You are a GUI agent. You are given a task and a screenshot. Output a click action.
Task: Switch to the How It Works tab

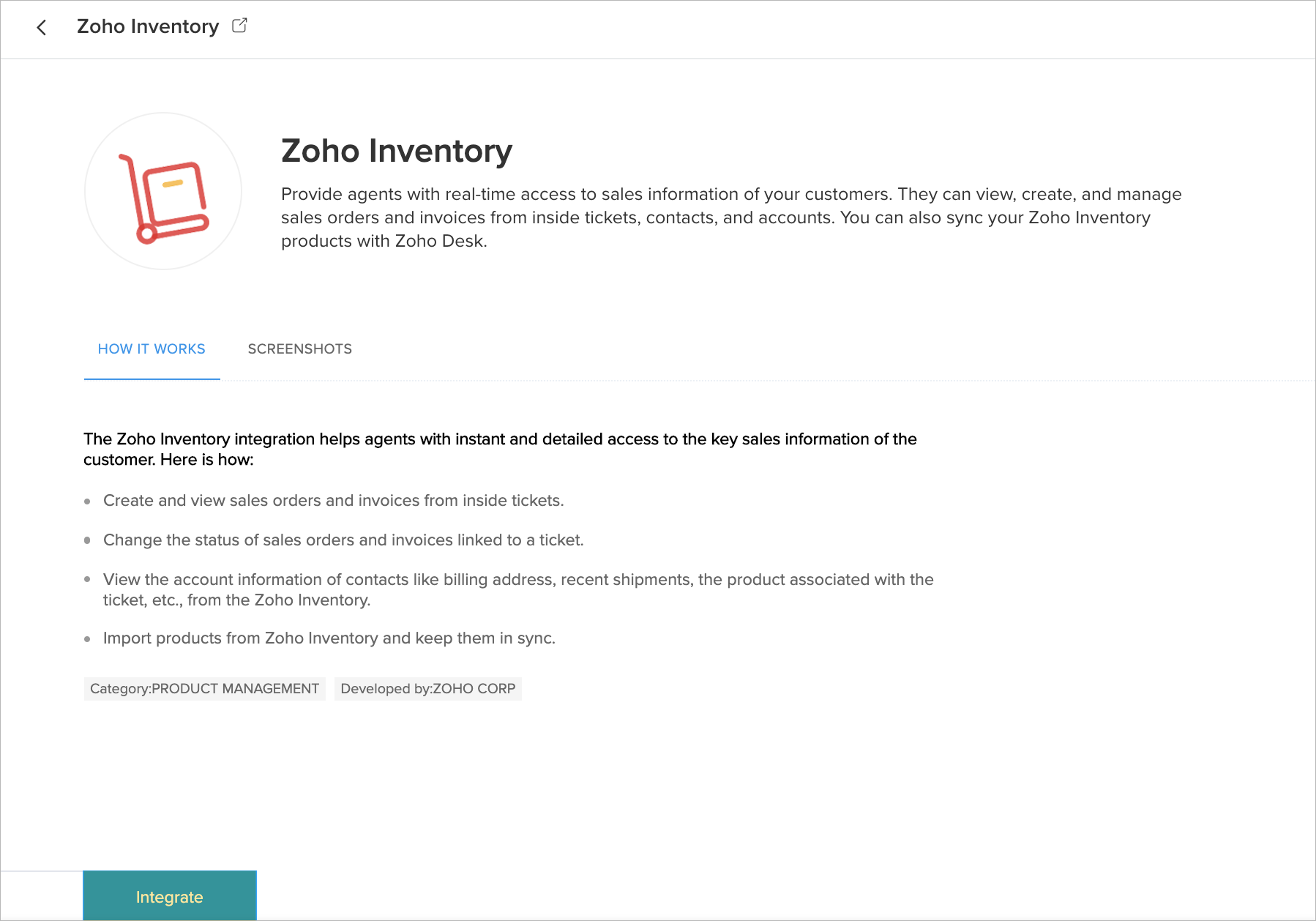point(152,349)
